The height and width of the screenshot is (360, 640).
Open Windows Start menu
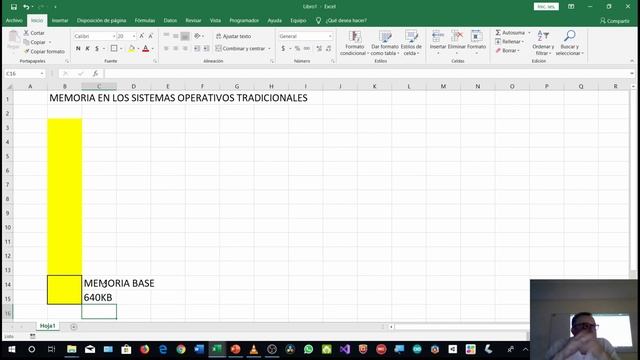12,349
